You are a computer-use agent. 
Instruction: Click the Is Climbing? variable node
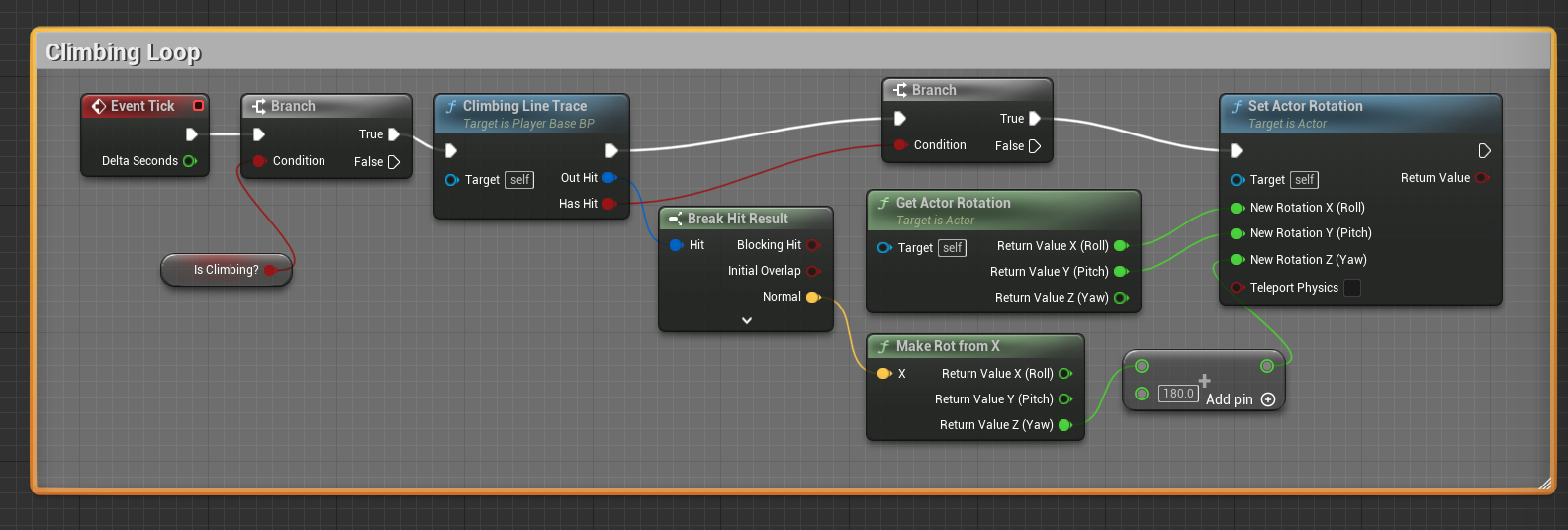tap(227, 269)
